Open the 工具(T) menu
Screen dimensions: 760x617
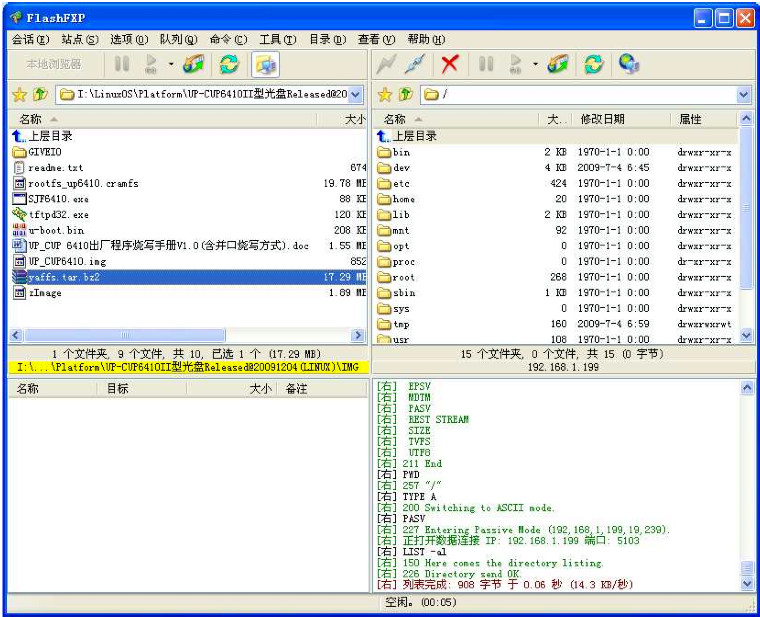point(278,40)
